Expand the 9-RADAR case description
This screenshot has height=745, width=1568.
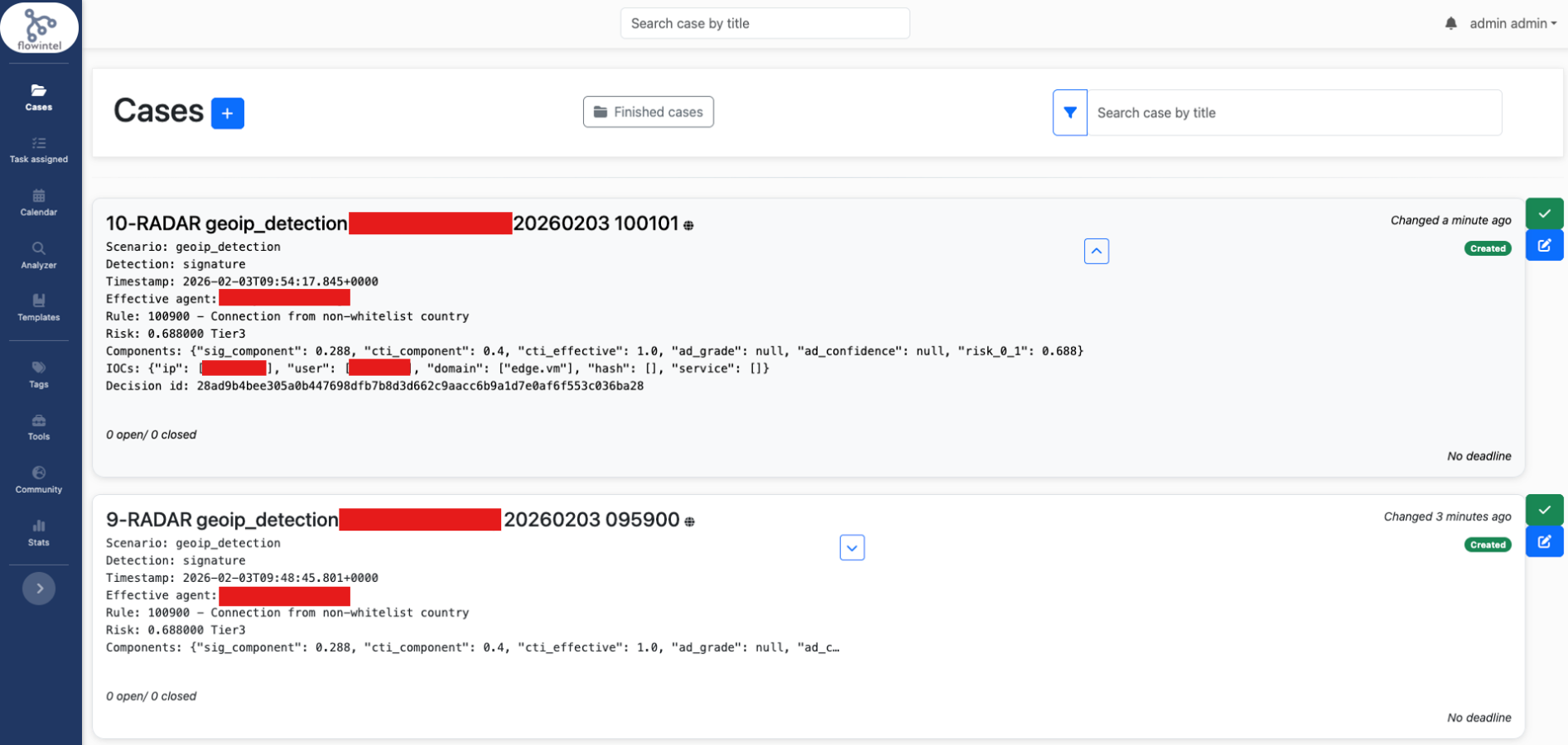click(852, 548)
